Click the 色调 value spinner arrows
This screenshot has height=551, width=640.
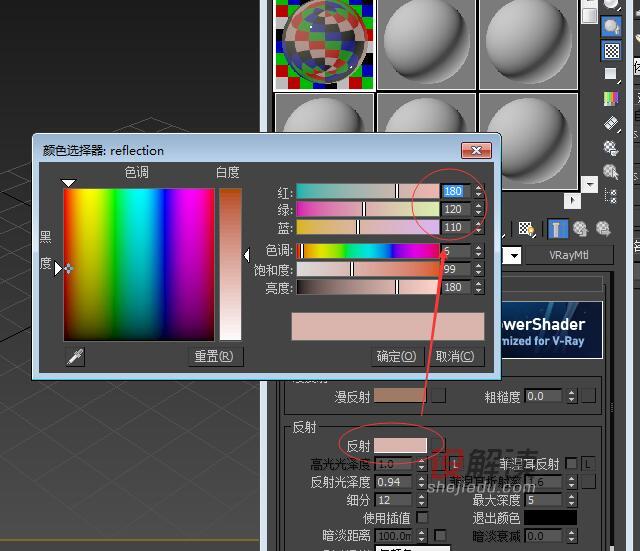[478, 251]
